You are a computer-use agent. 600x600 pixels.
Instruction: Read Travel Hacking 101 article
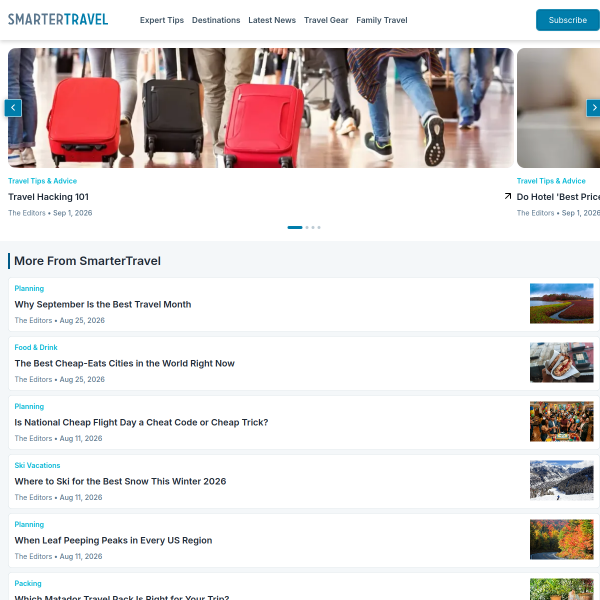point(49,197)
